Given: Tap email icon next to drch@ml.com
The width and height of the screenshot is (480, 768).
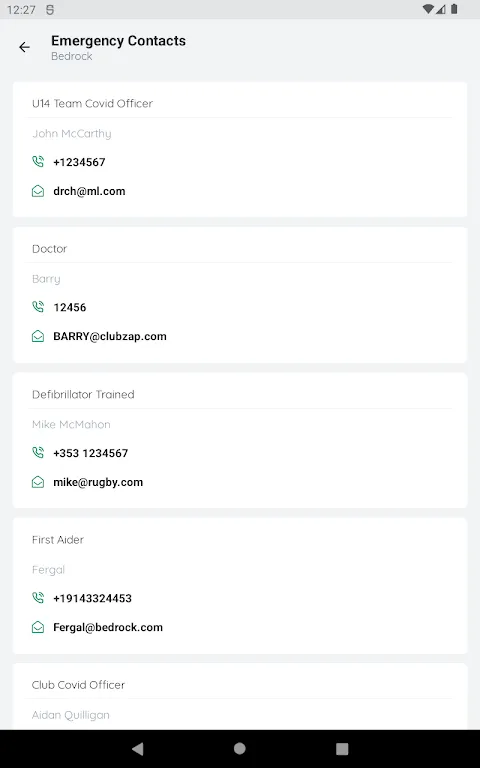Looking at the screenshot, I should (38, 191).
